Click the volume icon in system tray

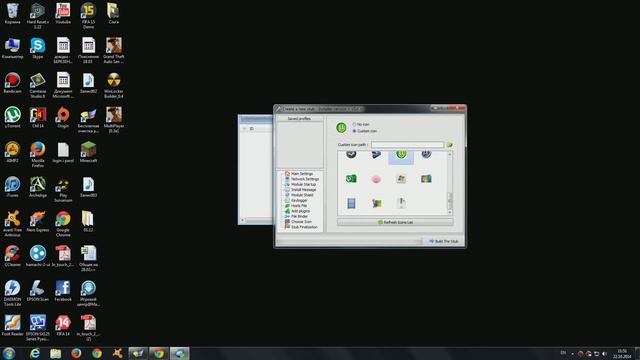604,353
